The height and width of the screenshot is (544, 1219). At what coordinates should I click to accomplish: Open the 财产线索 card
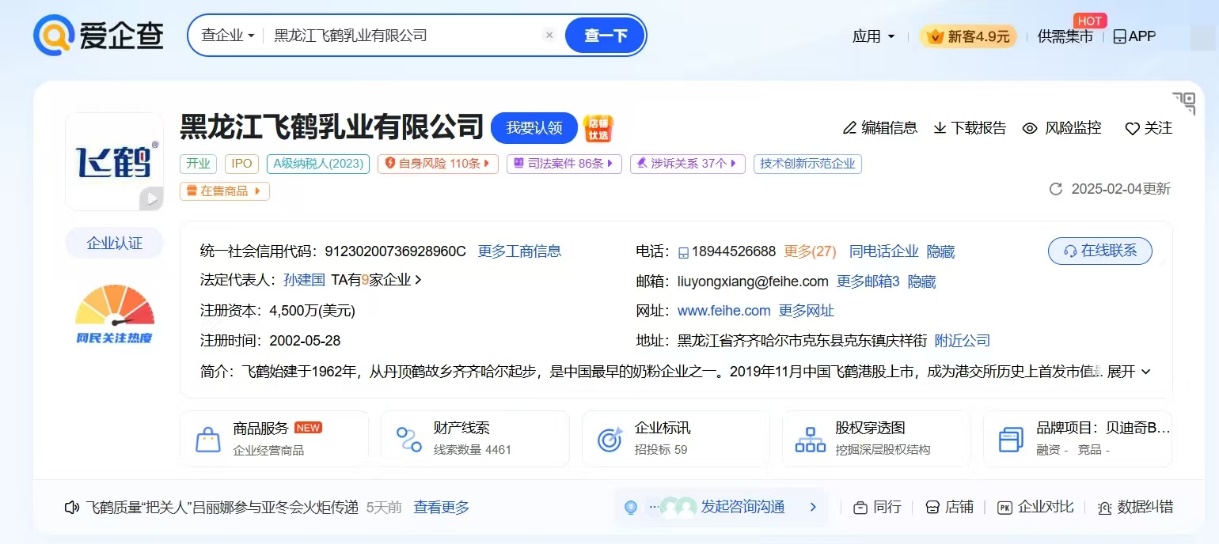coord(474,438)
